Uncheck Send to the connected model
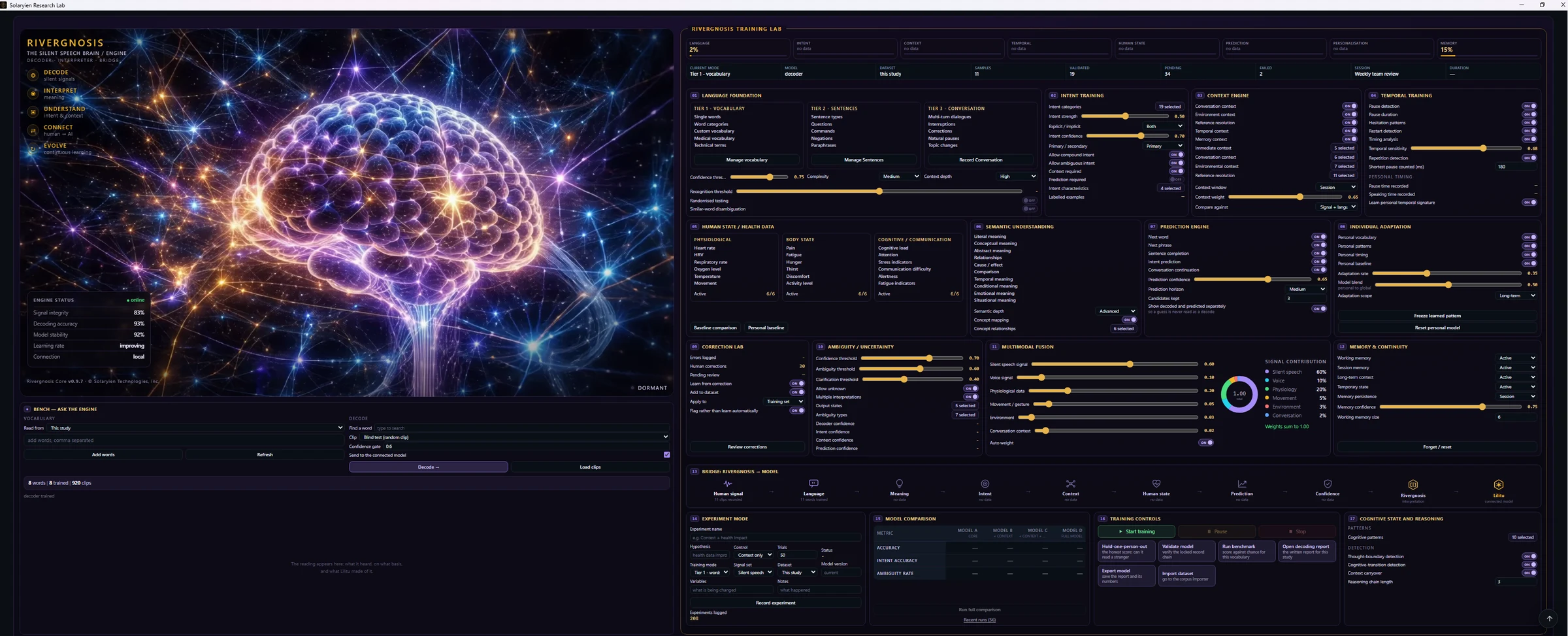Image resolution: width=1568 pixels, height=636 pixels. [x=666, y=455]
